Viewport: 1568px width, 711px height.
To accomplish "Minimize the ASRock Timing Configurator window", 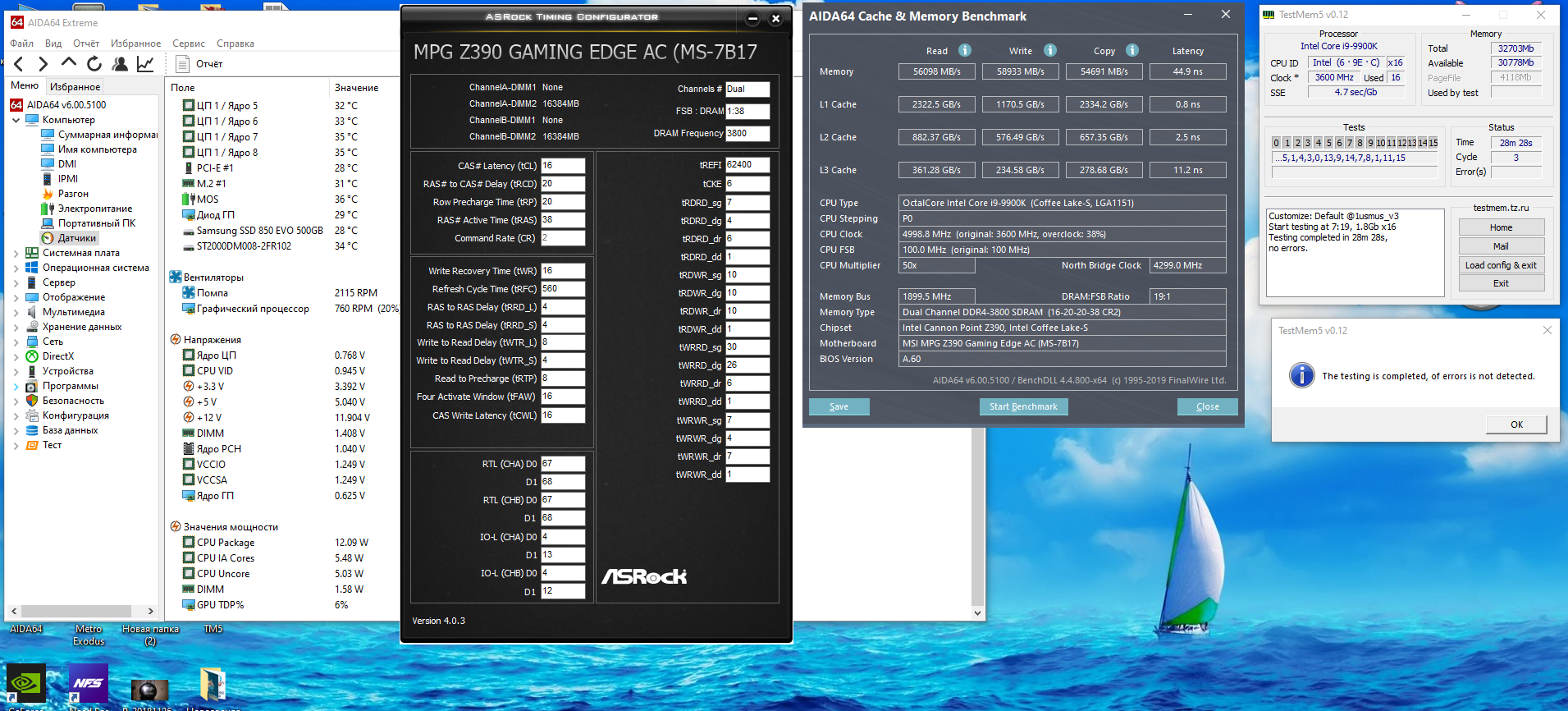I will 752,18.
